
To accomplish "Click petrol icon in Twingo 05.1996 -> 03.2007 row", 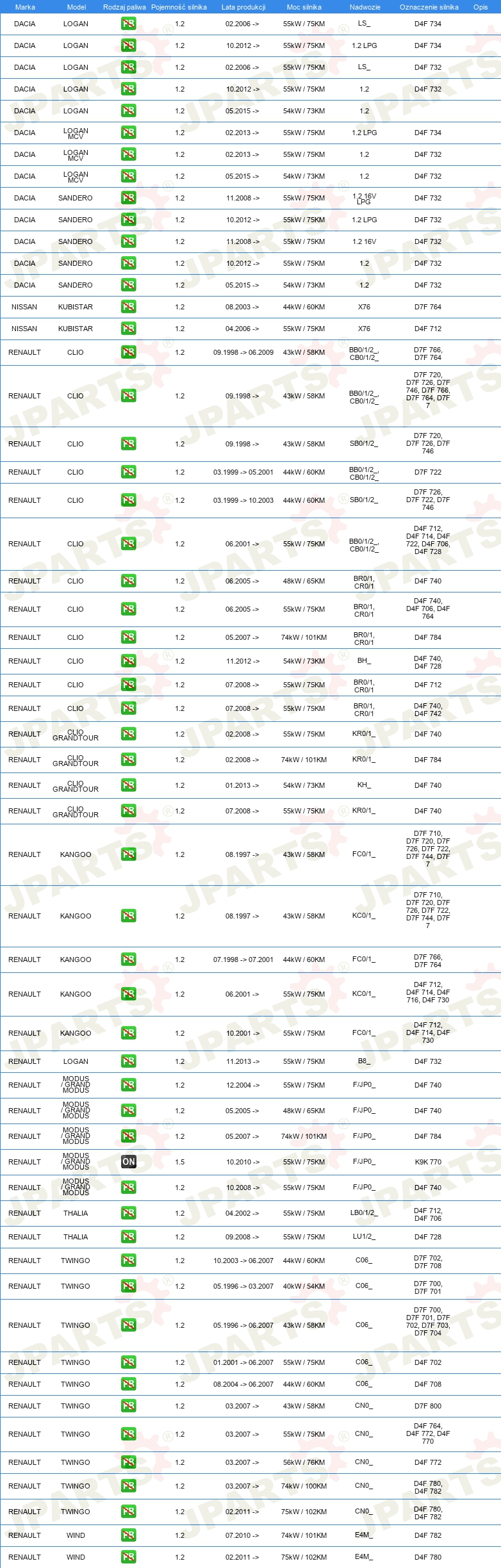I will [x=129, y=1286].
